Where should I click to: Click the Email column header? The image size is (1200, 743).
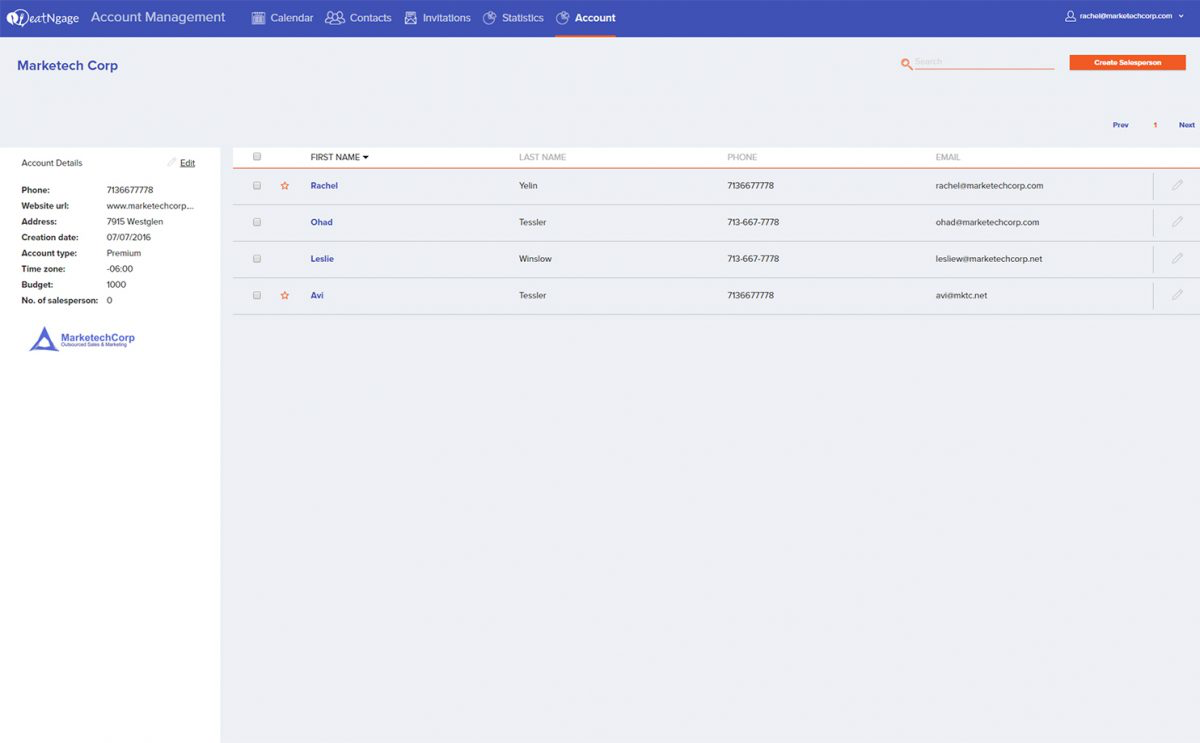948,157
